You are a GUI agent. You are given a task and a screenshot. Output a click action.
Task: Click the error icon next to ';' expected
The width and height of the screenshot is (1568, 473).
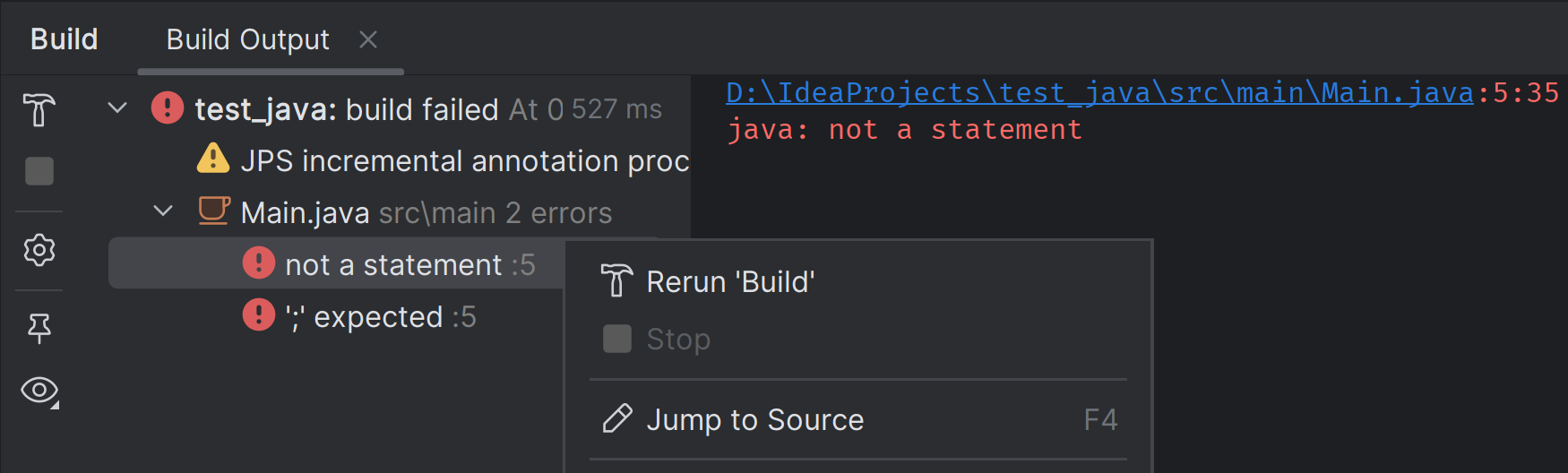[x=259, y=315]
